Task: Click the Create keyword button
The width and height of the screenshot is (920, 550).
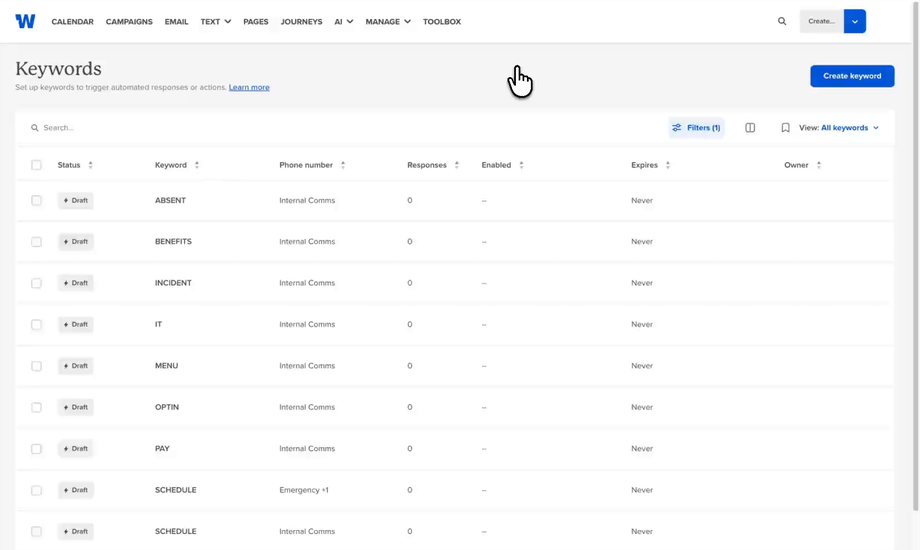Action: click(x=852, y=76)
